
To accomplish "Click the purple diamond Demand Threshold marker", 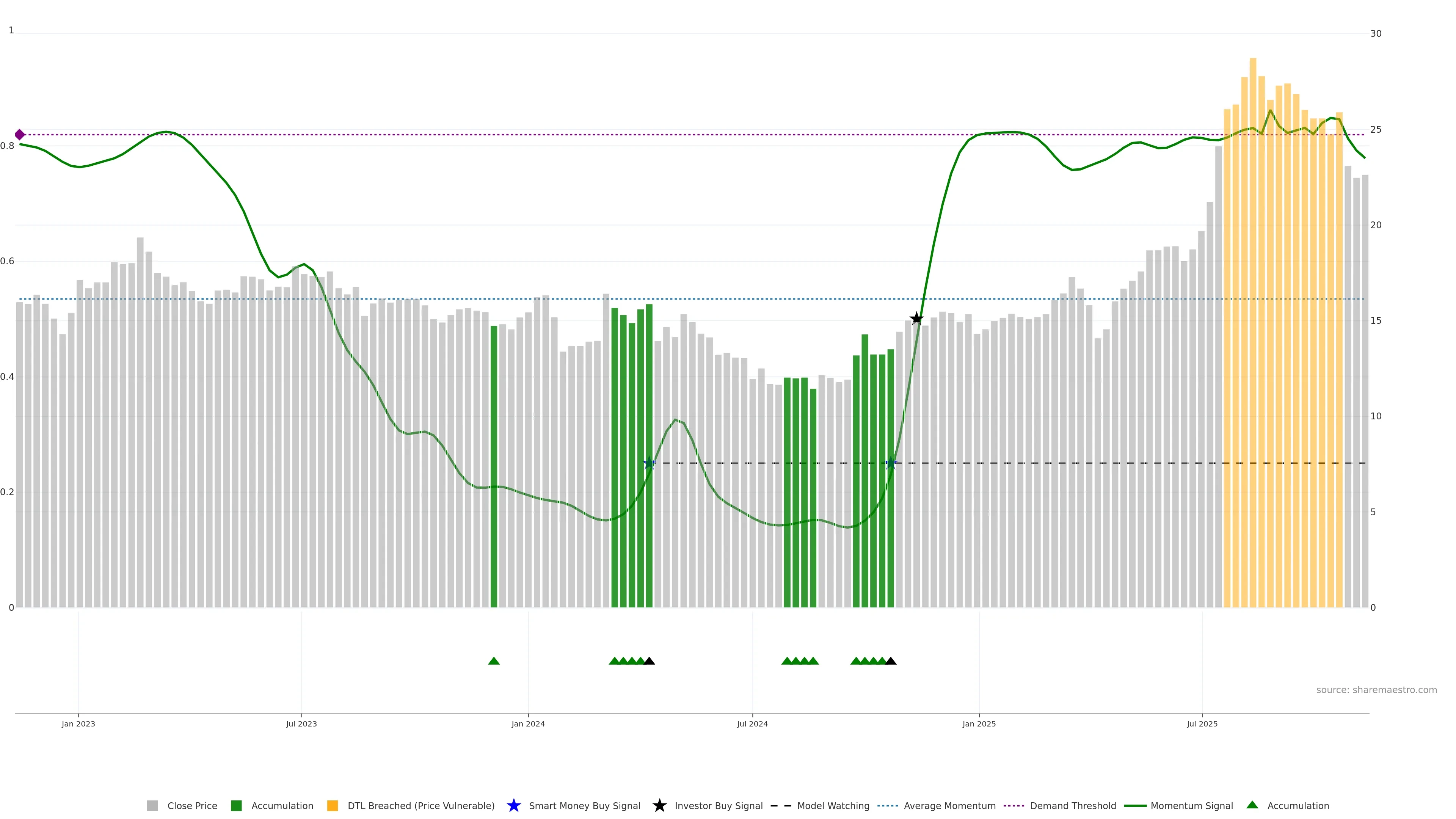I will [20, 135].
